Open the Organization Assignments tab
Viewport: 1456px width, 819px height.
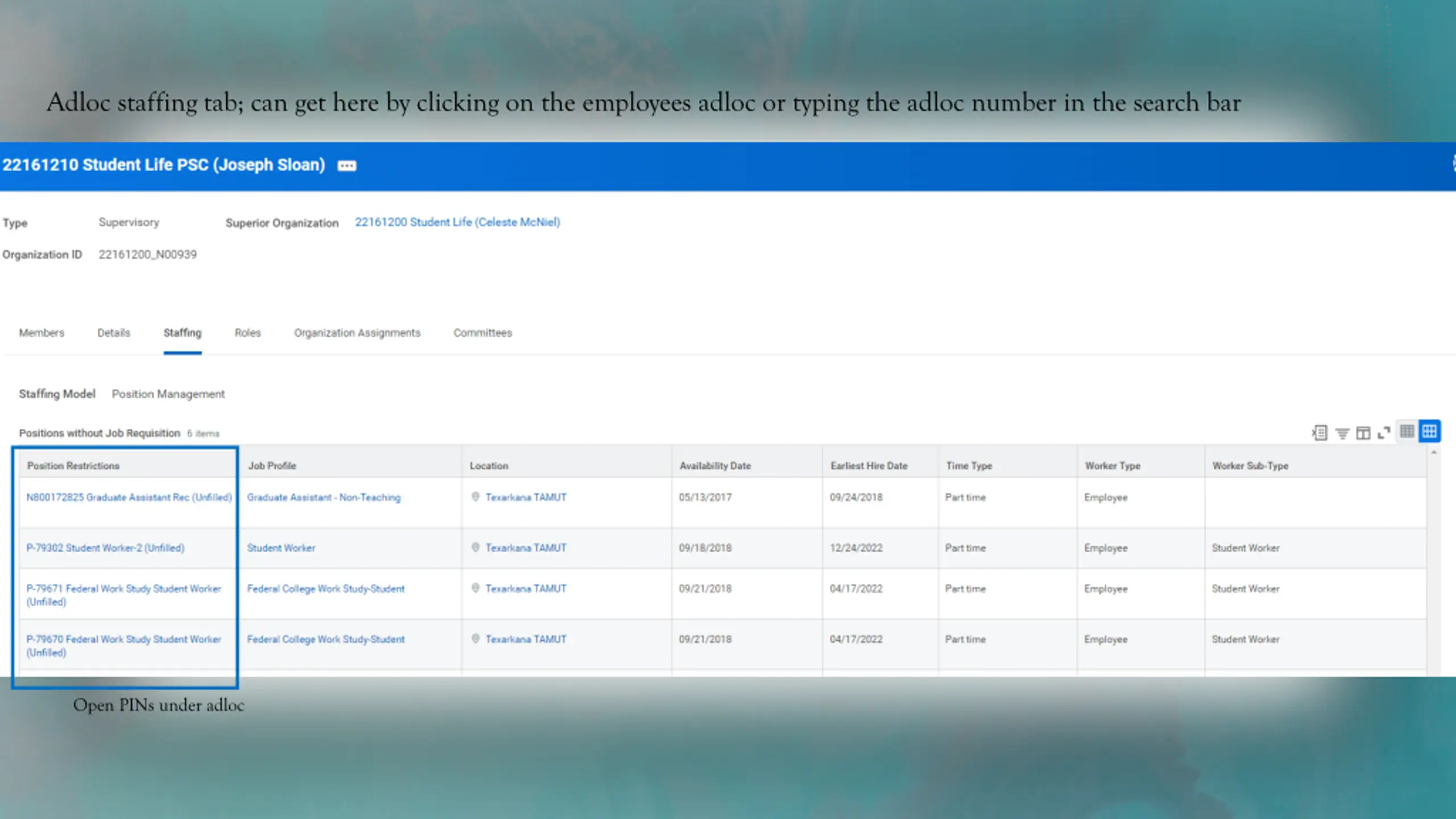point(357,333)
